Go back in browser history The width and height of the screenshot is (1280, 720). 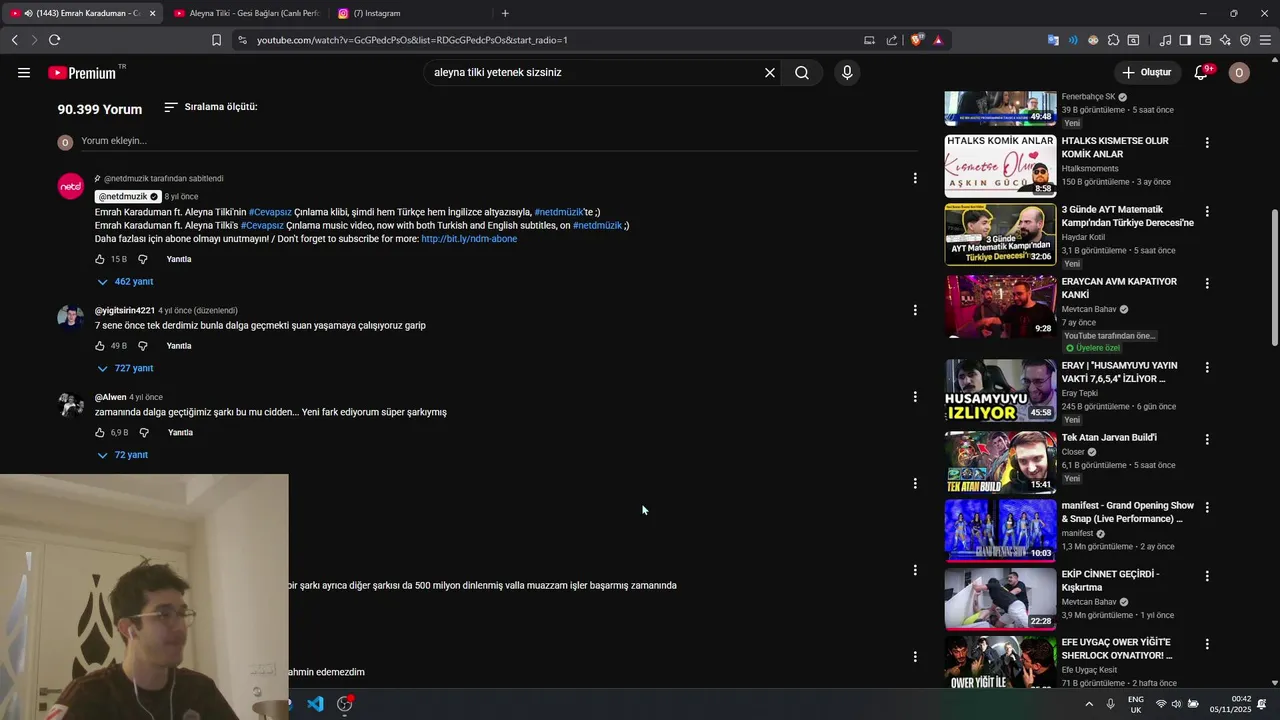pos(14,40)
